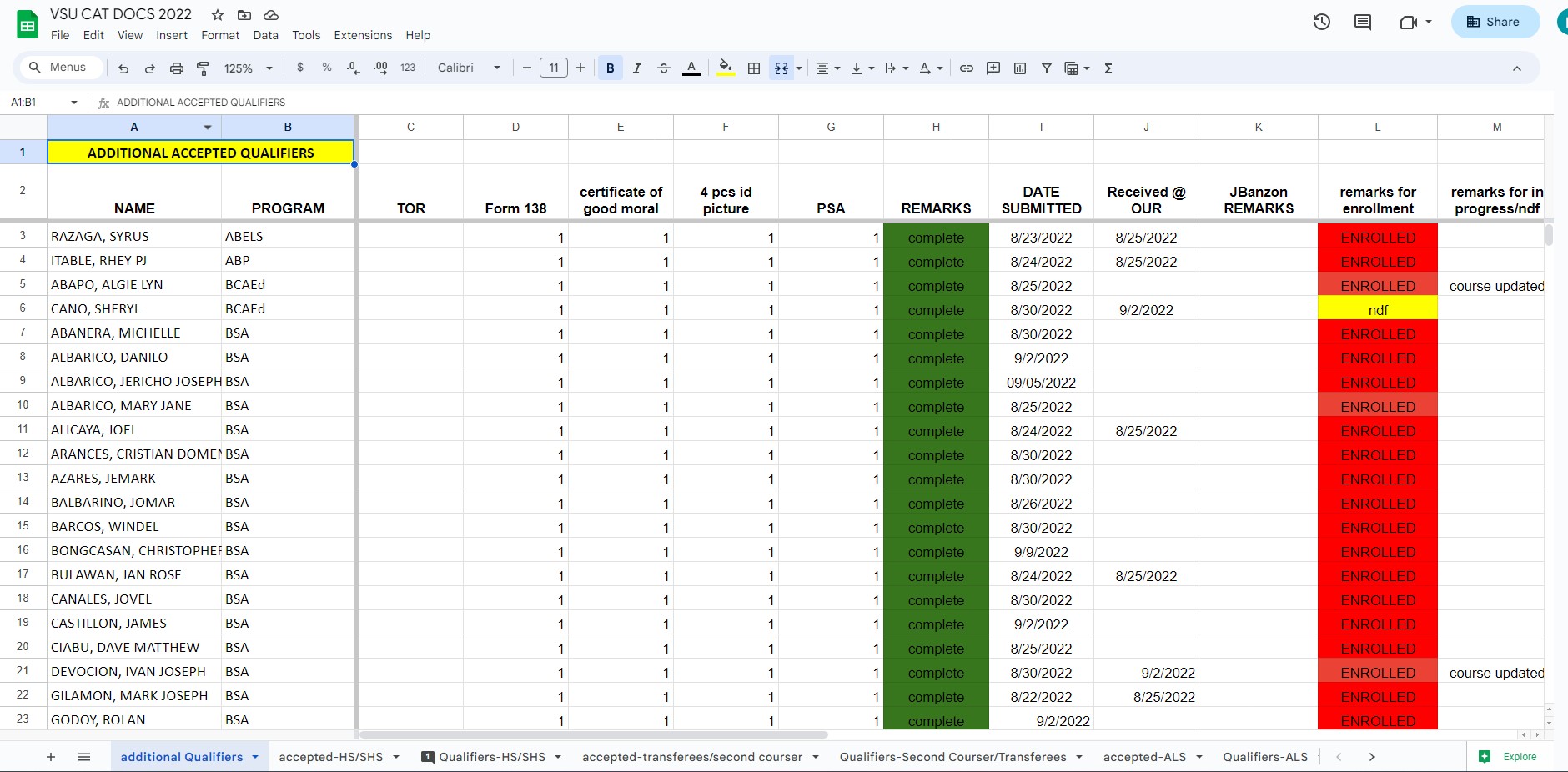The image size is (1568, 772).
Task: Click the Share button
Action: click(1495, 22)
